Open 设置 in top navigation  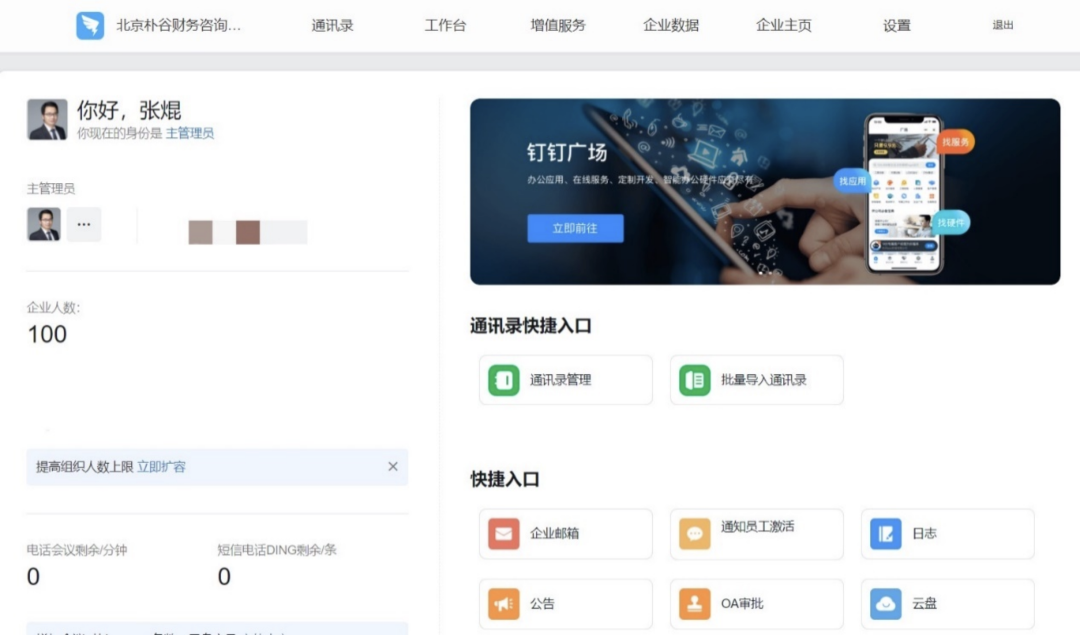click(897, 25)
